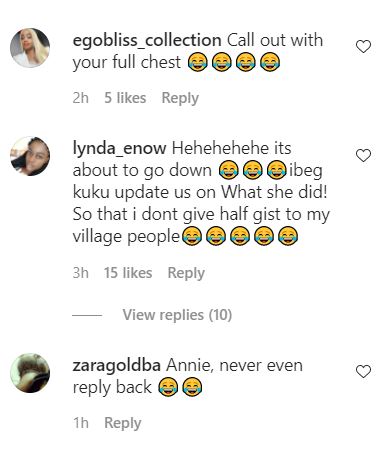Reply to zaragoldba's comment
The height and width of the screenshot is (459, 389).
(123, 423)
